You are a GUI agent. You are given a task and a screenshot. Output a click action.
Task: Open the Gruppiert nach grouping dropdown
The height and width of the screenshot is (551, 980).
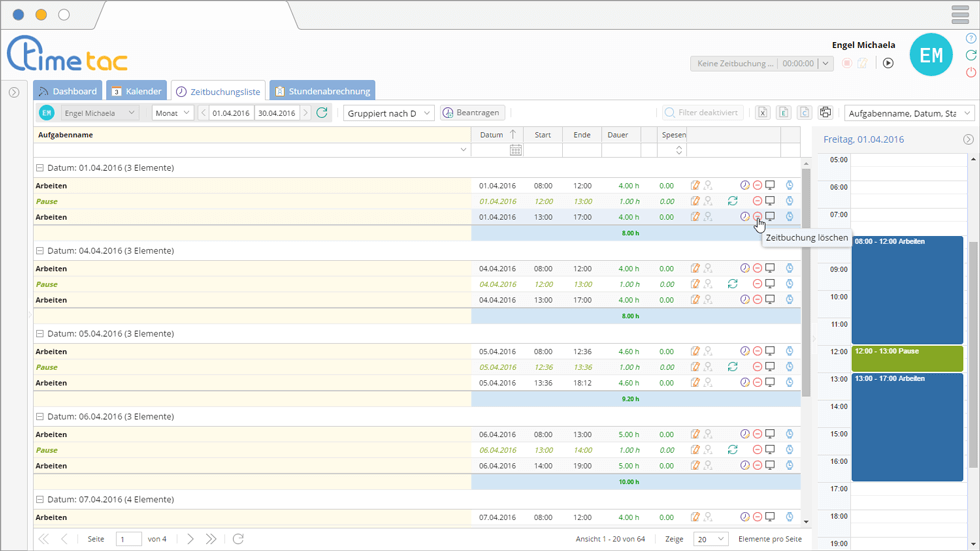pyautogui.click(x=389, y=113)
